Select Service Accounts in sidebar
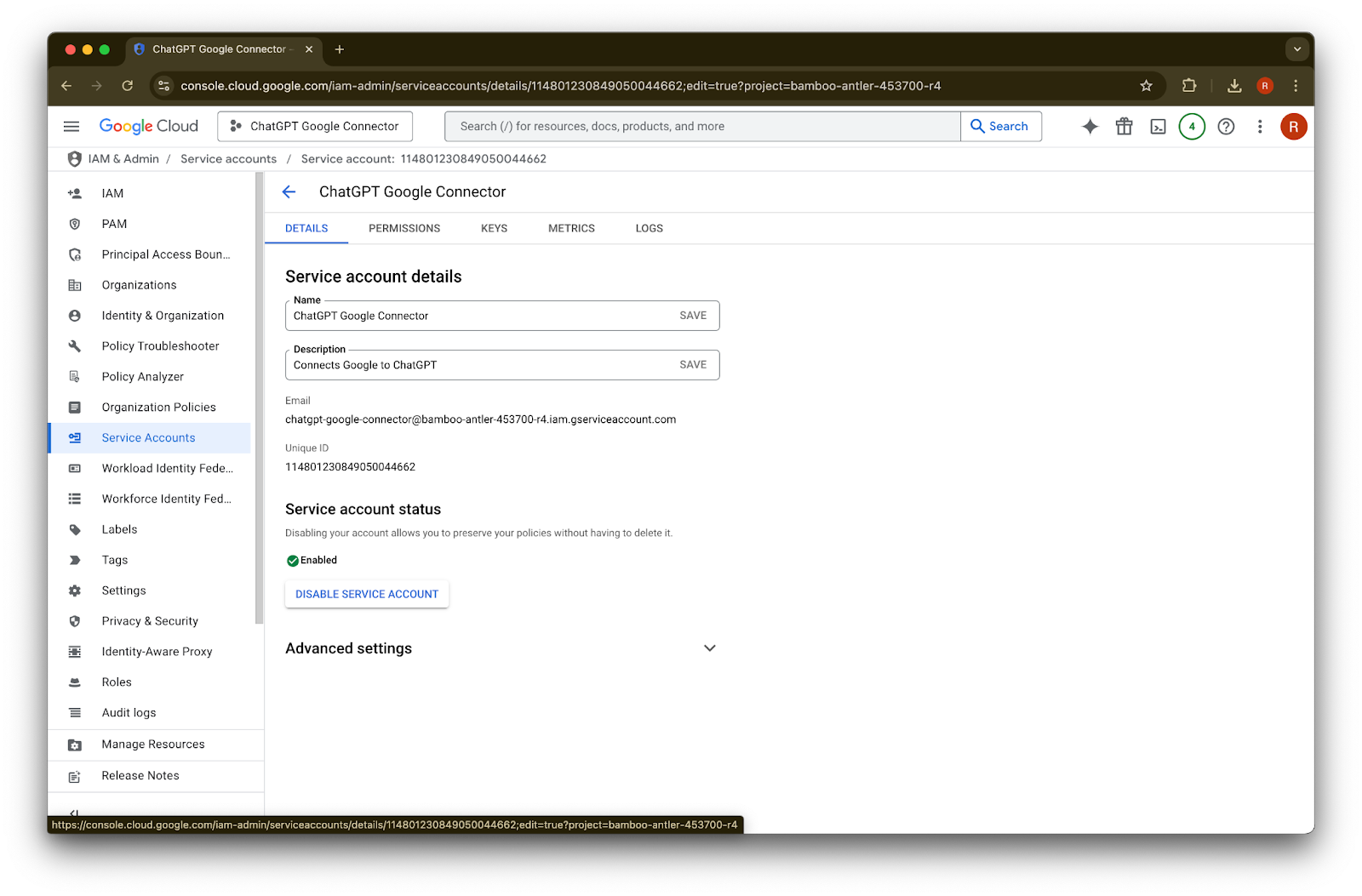This screenshot has width=1362, height=896. click(x=151, y=438)
